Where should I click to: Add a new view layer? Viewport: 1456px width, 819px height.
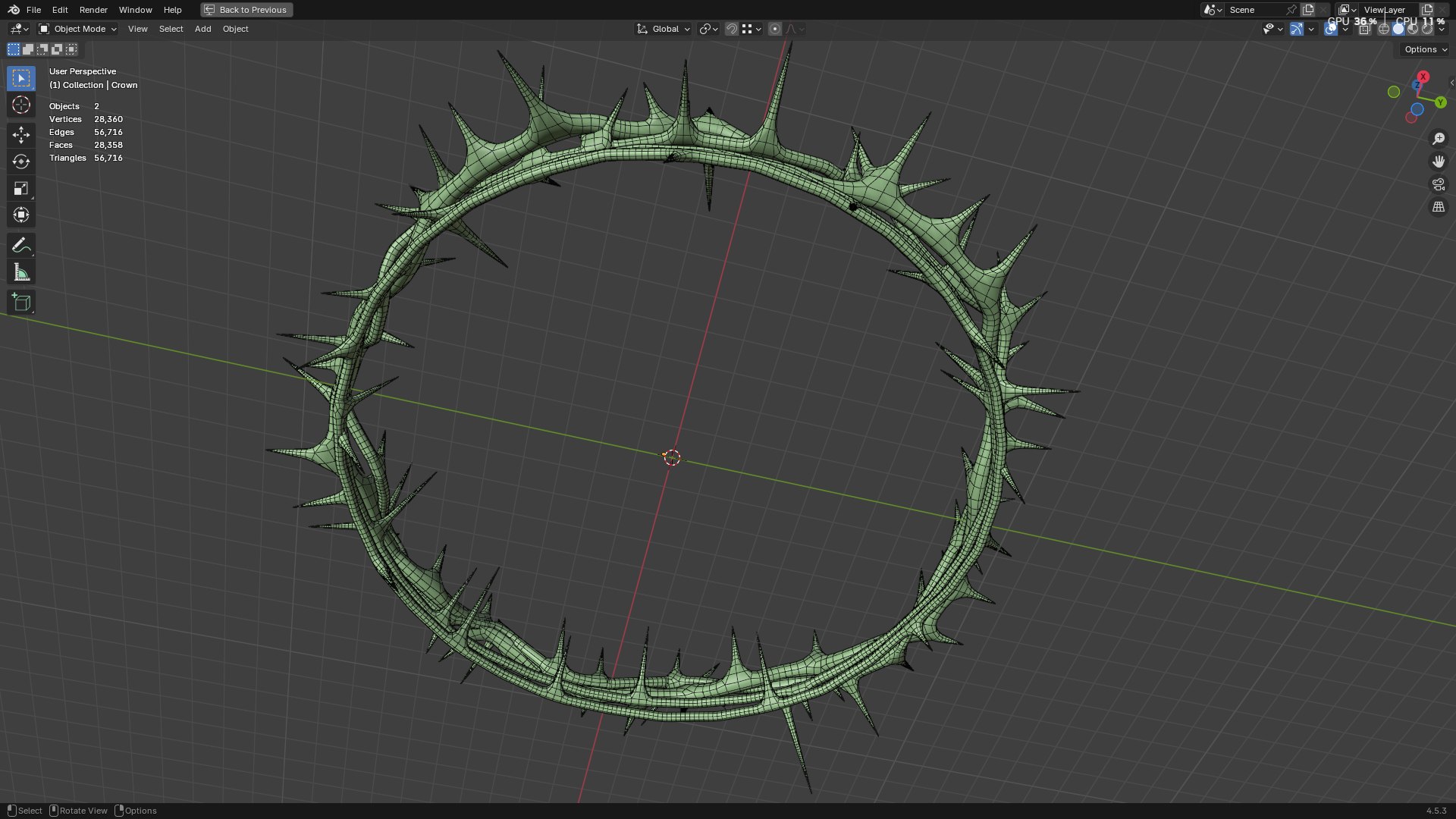click(x=1427, y=10)
